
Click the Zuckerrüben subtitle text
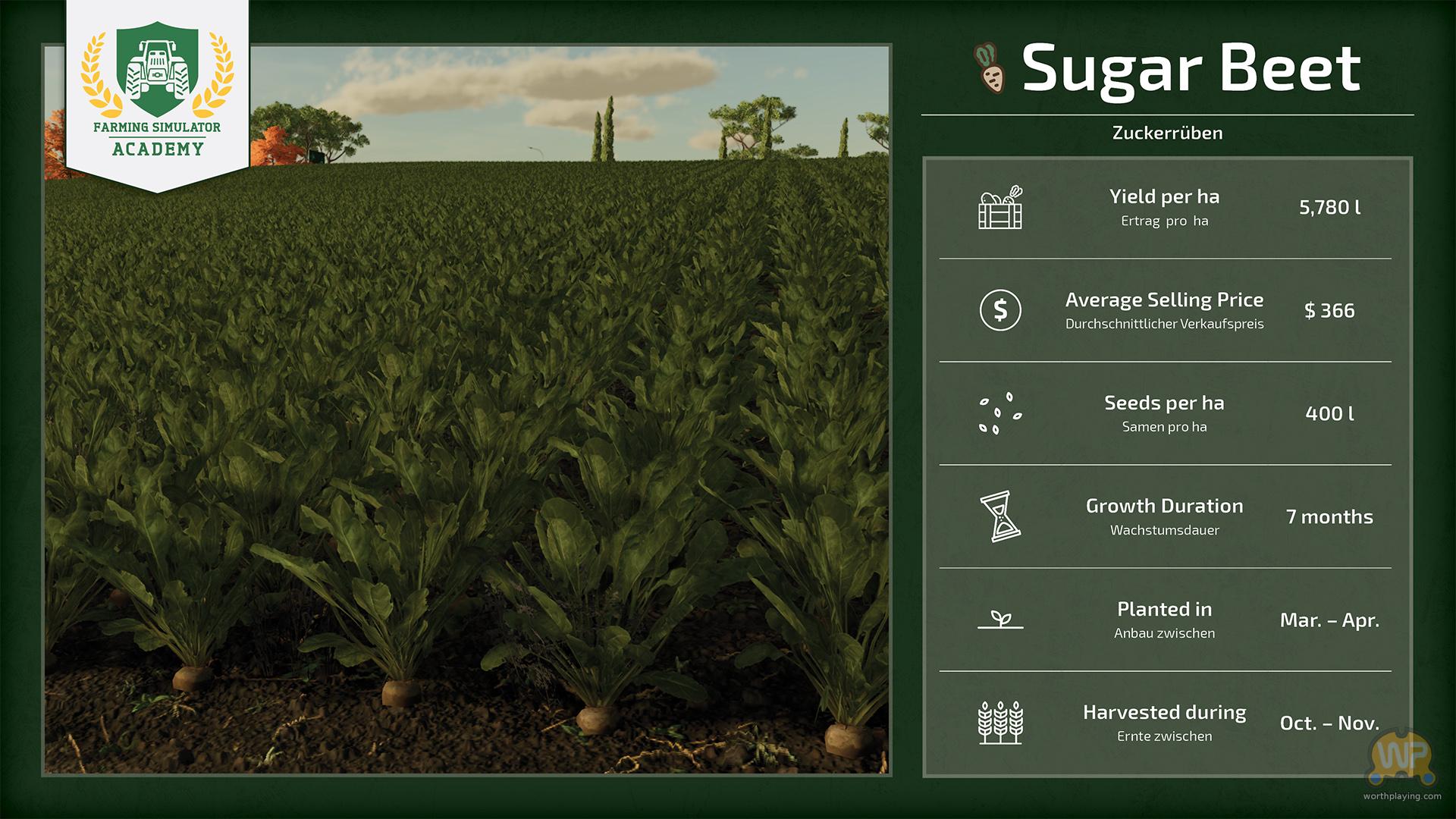[1167, 133]
